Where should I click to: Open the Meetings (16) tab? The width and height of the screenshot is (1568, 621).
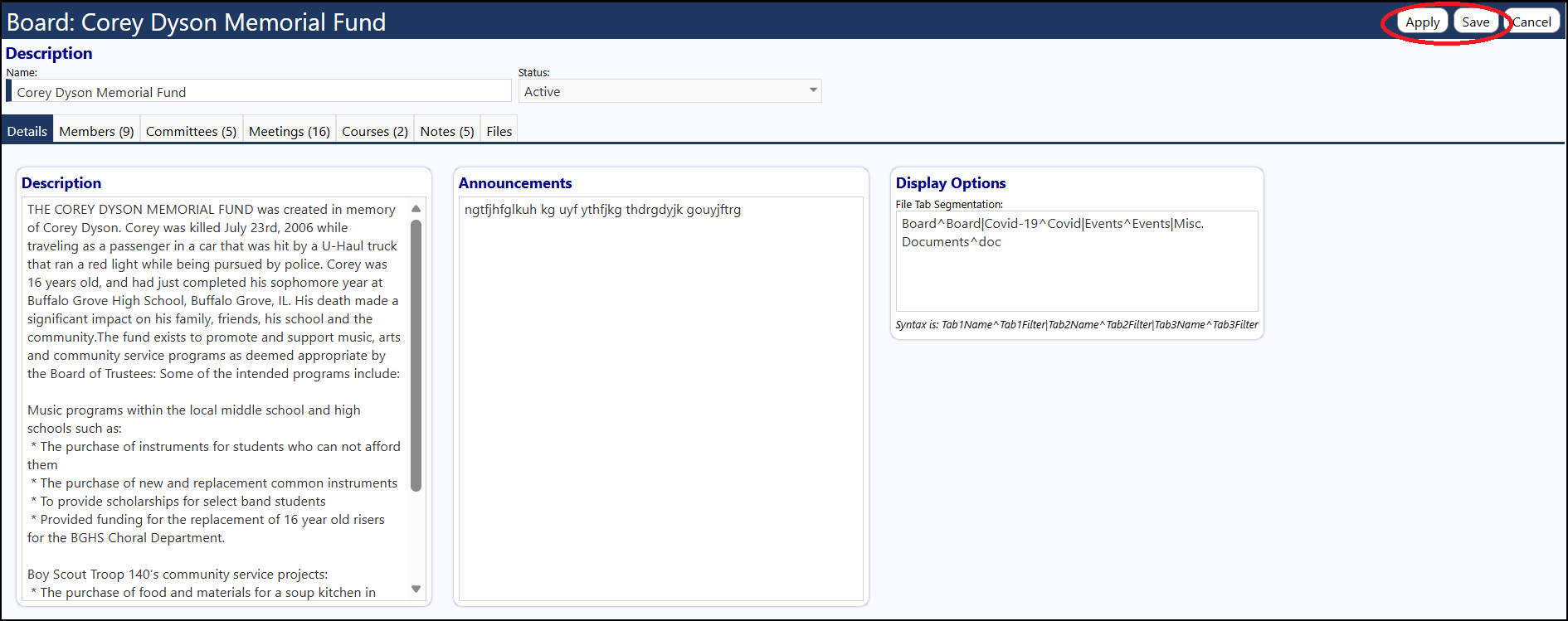290,131
